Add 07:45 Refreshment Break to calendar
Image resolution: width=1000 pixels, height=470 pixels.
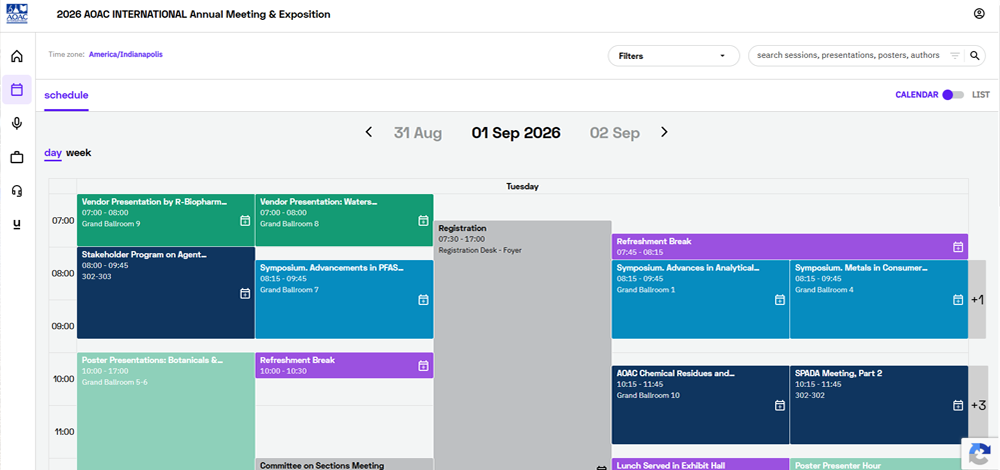point(957,247)
